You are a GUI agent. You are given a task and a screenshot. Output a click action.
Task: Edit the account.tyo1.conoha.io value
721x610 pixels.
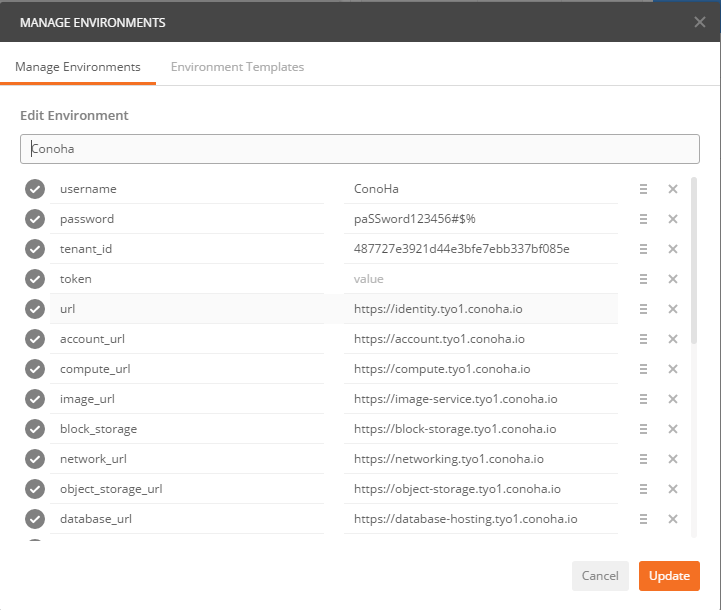pyautogui.click(x=481, y=339)
